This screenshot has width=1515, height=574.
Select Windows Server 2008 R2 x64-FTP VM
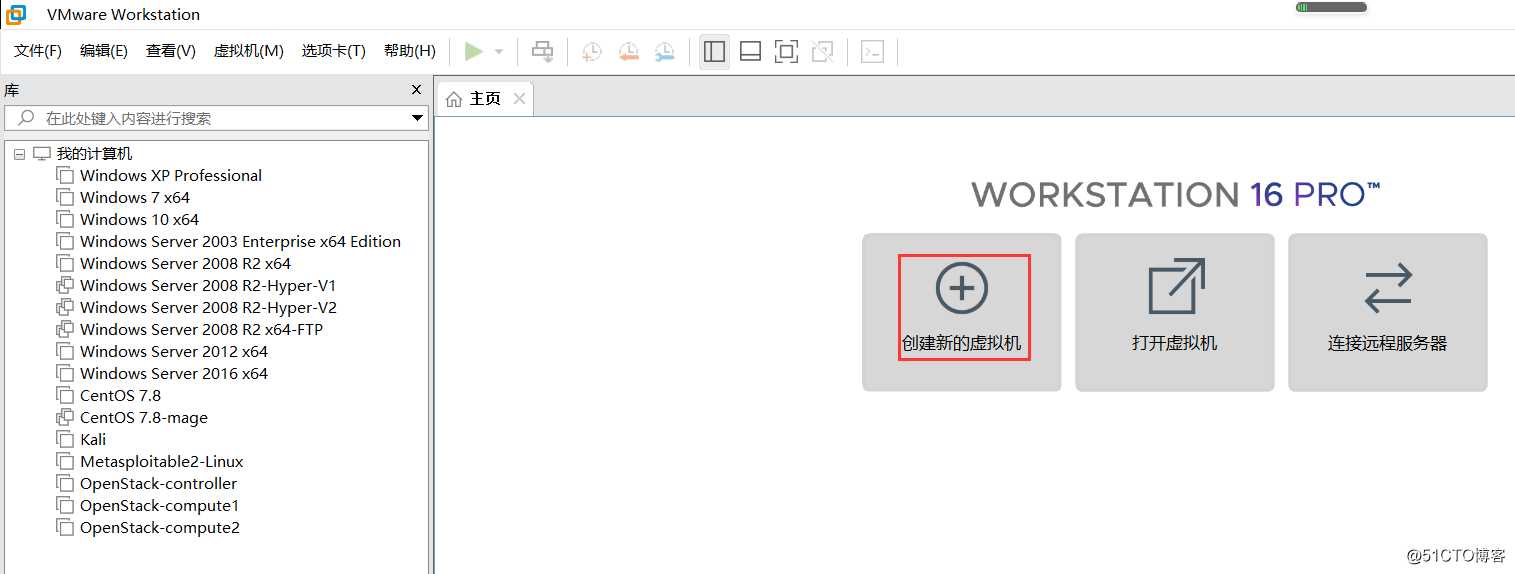(202, 330)
